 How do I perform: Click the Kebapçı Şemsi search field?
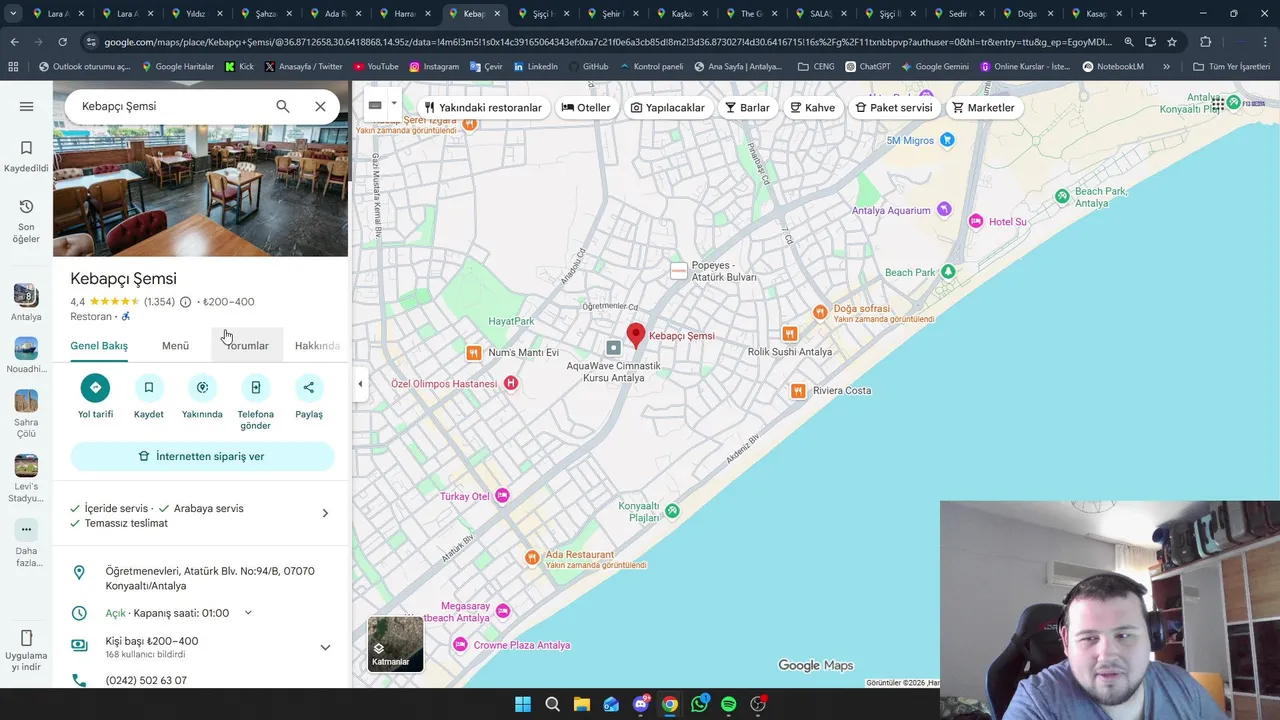coord(170,106)
